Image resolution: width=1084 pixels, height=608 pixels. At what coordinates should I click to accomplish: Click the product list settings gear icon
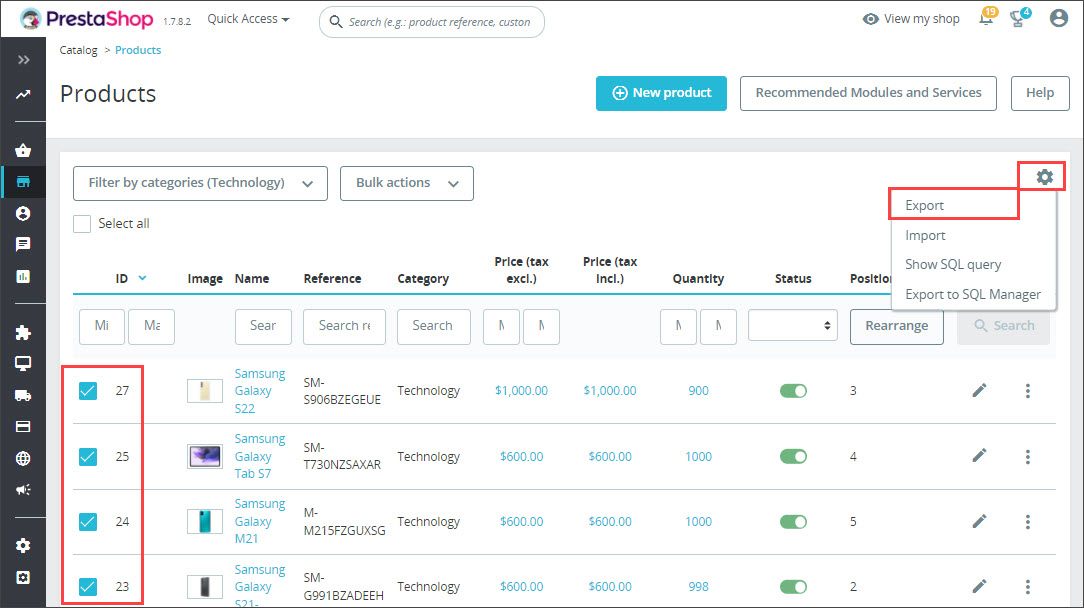[x=1044, y=177]
